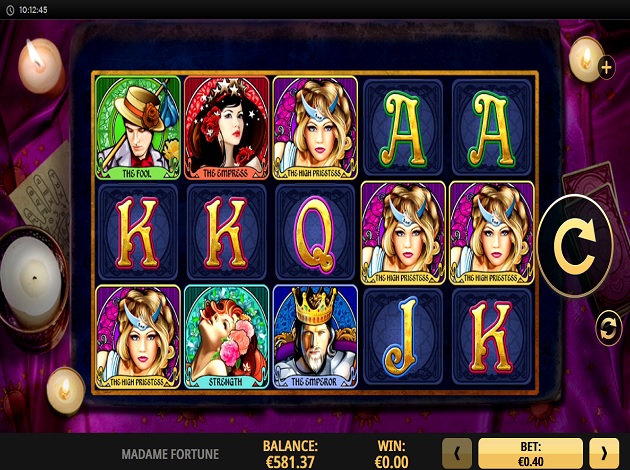Image resolution: width=630 pixels, height=470 pixels.
Task: Click the Q symbol in the middle row
Action: tap(315, 232)
